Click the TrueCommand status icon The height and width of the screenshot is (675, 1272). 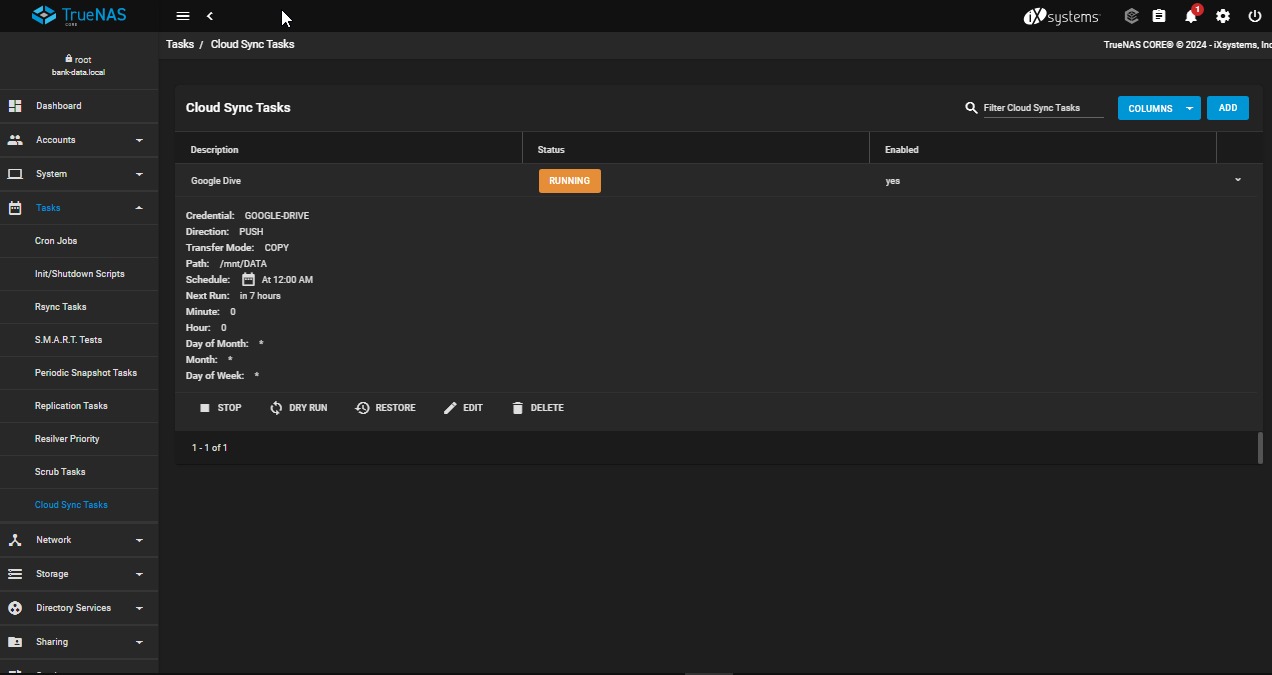point(1131,16)
